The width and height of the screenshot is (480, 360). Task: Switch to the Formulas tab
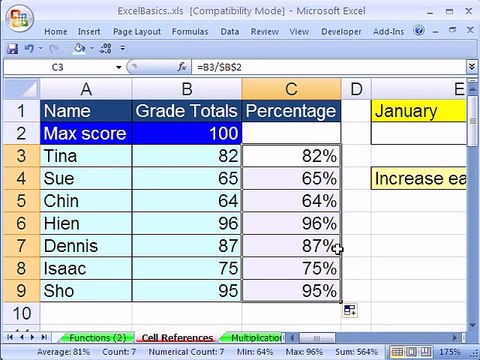(x=190, y=32)
